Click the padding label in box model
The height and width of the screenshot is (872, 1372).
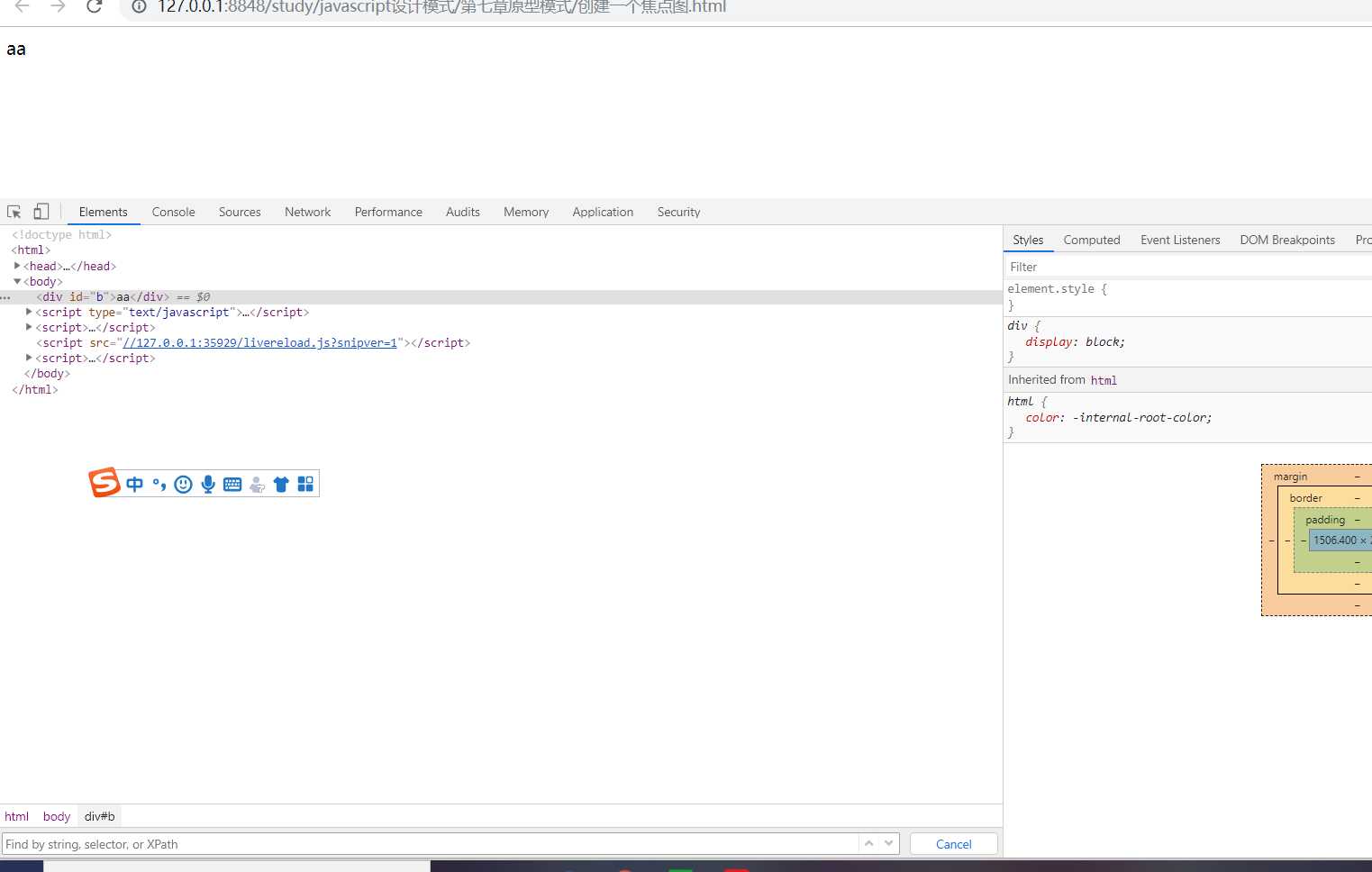point(1325,520)
